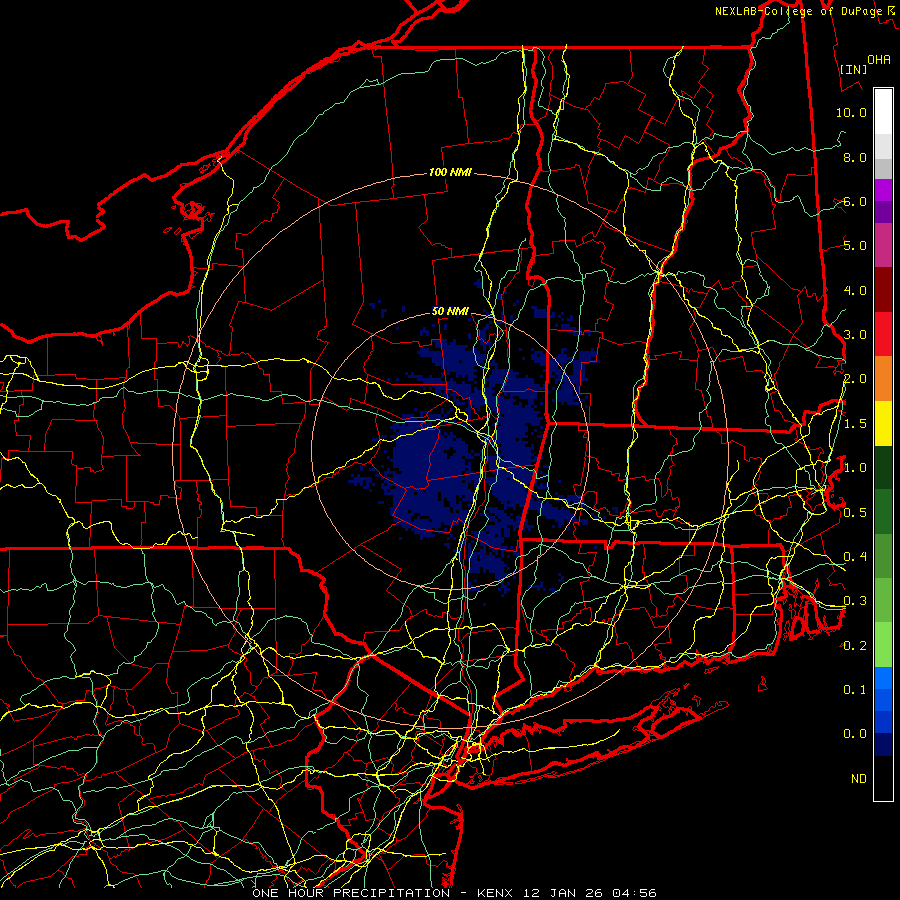
Task: Click the '0.3' legend value
Action: pos(855,601)
